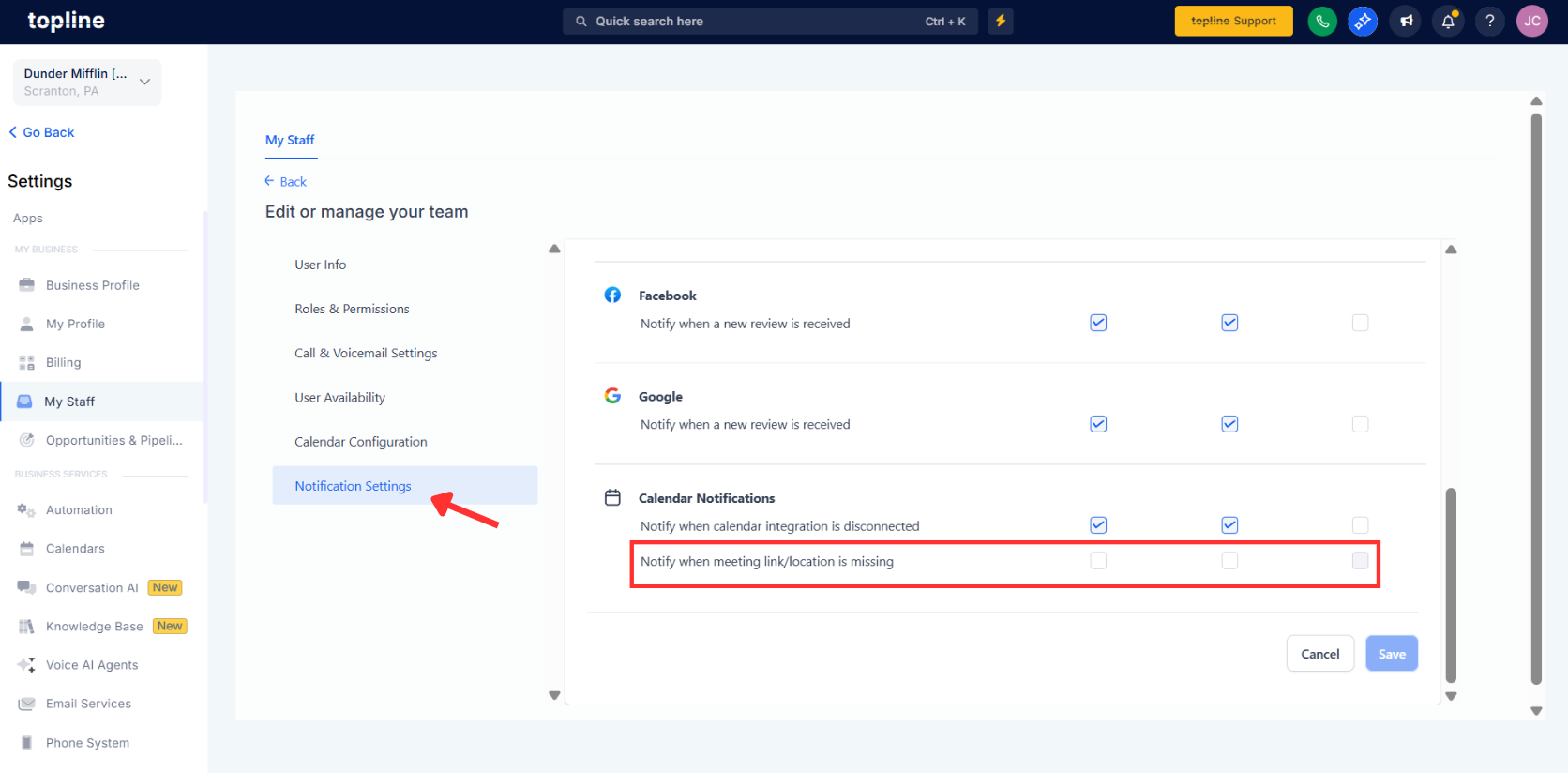This screenshot has width=1568, height=773.
Task: Click the megaphone announcements icon
Action: point(1405,21)
